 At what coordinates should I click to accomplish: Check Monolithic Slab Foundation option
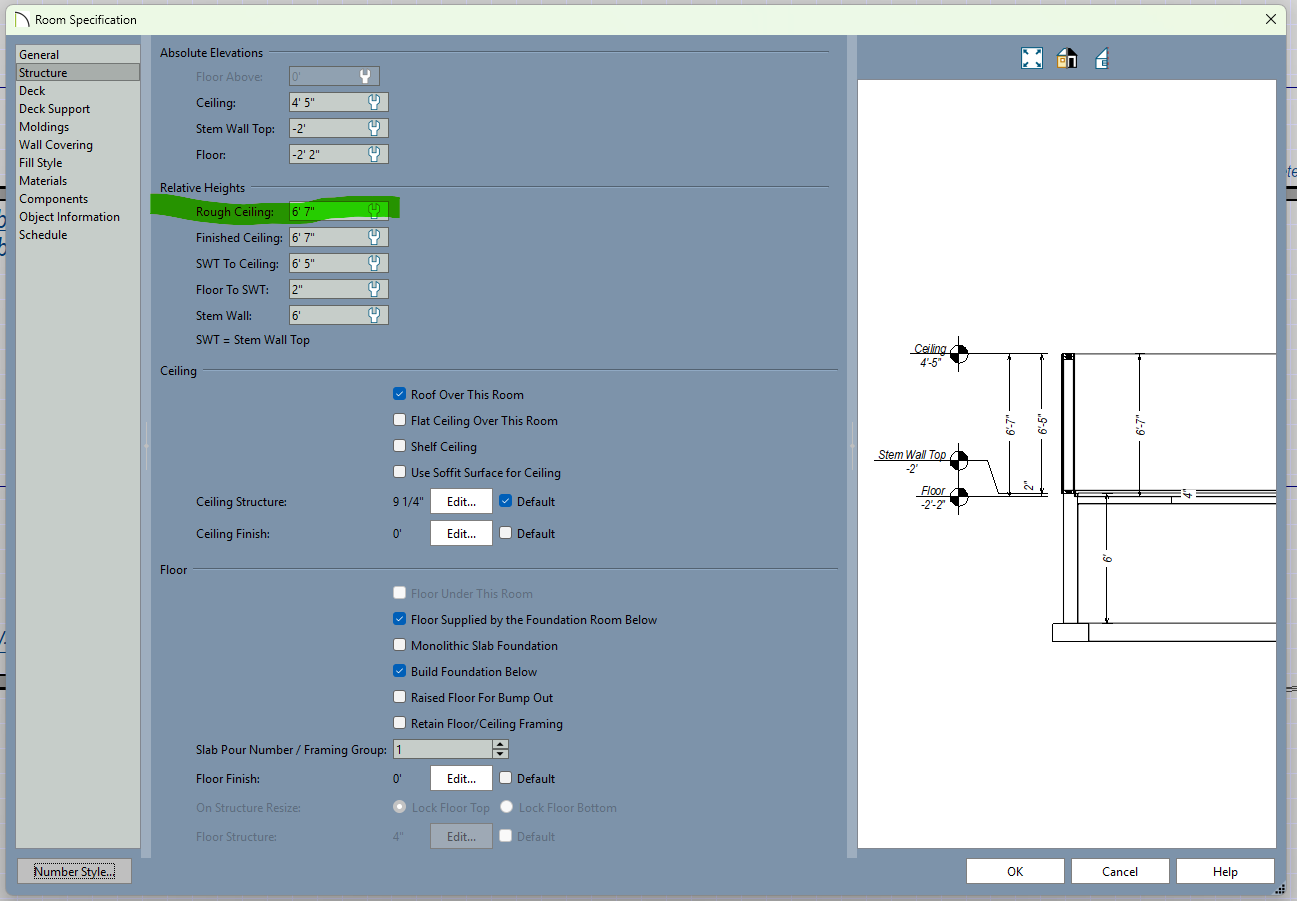(x=400, y=646)
